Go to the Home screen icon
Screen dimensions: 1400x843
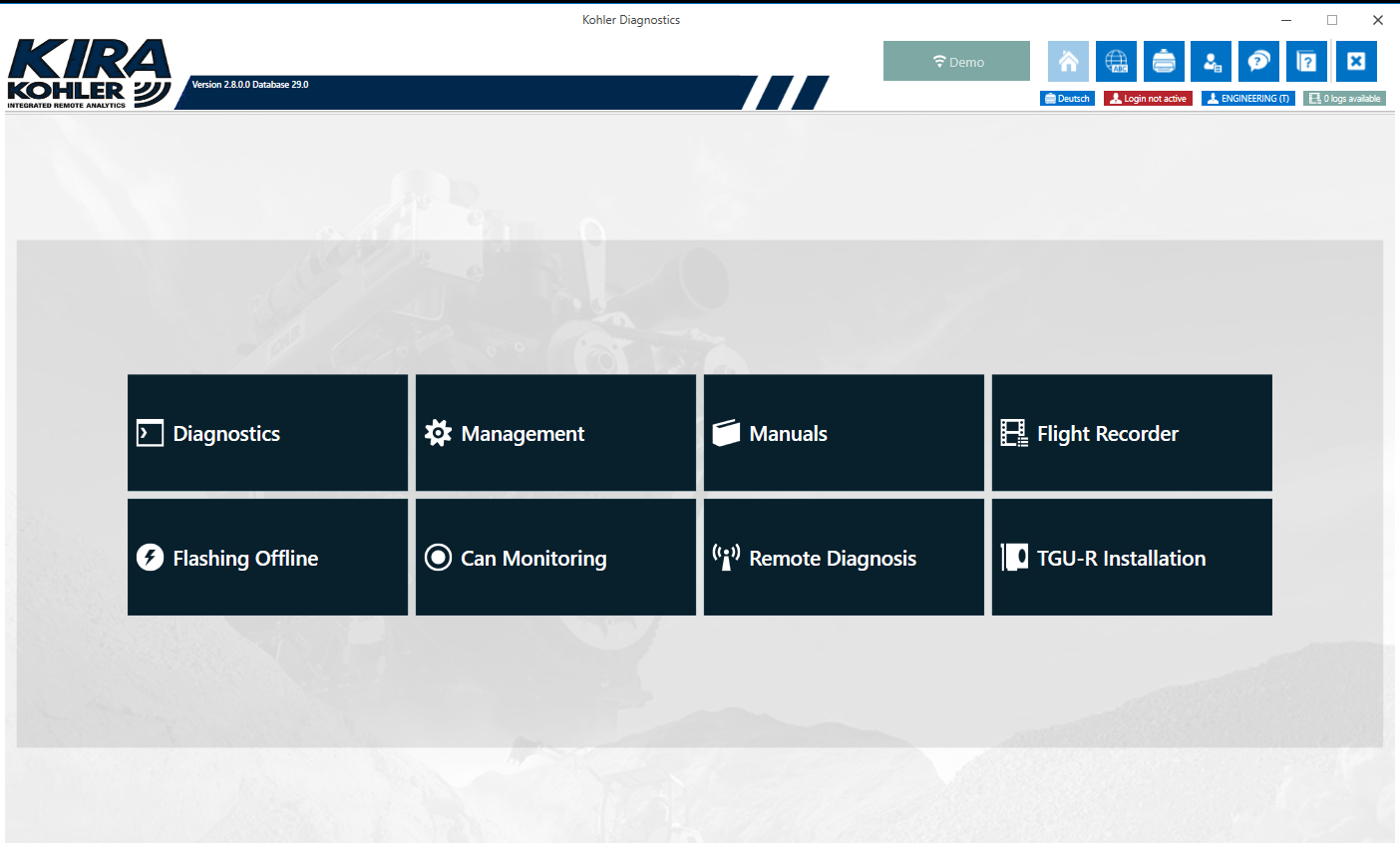[x=1068, y=62]
